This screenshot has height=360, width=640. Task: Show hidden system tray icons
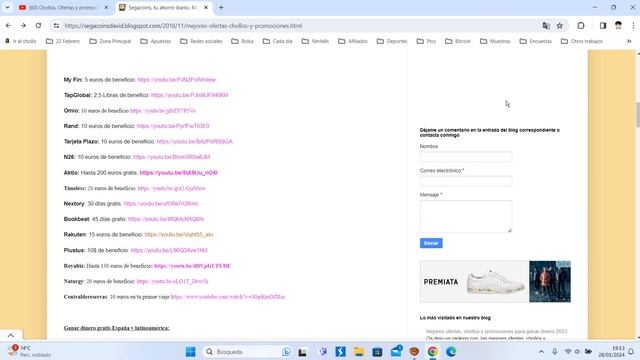click(x=541, y=351)
